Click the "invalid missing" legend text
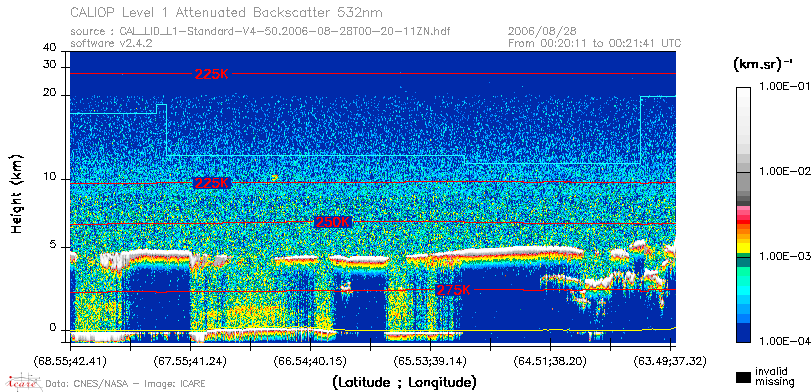Viewport: 811px width, 392px height. pos(774,376)
